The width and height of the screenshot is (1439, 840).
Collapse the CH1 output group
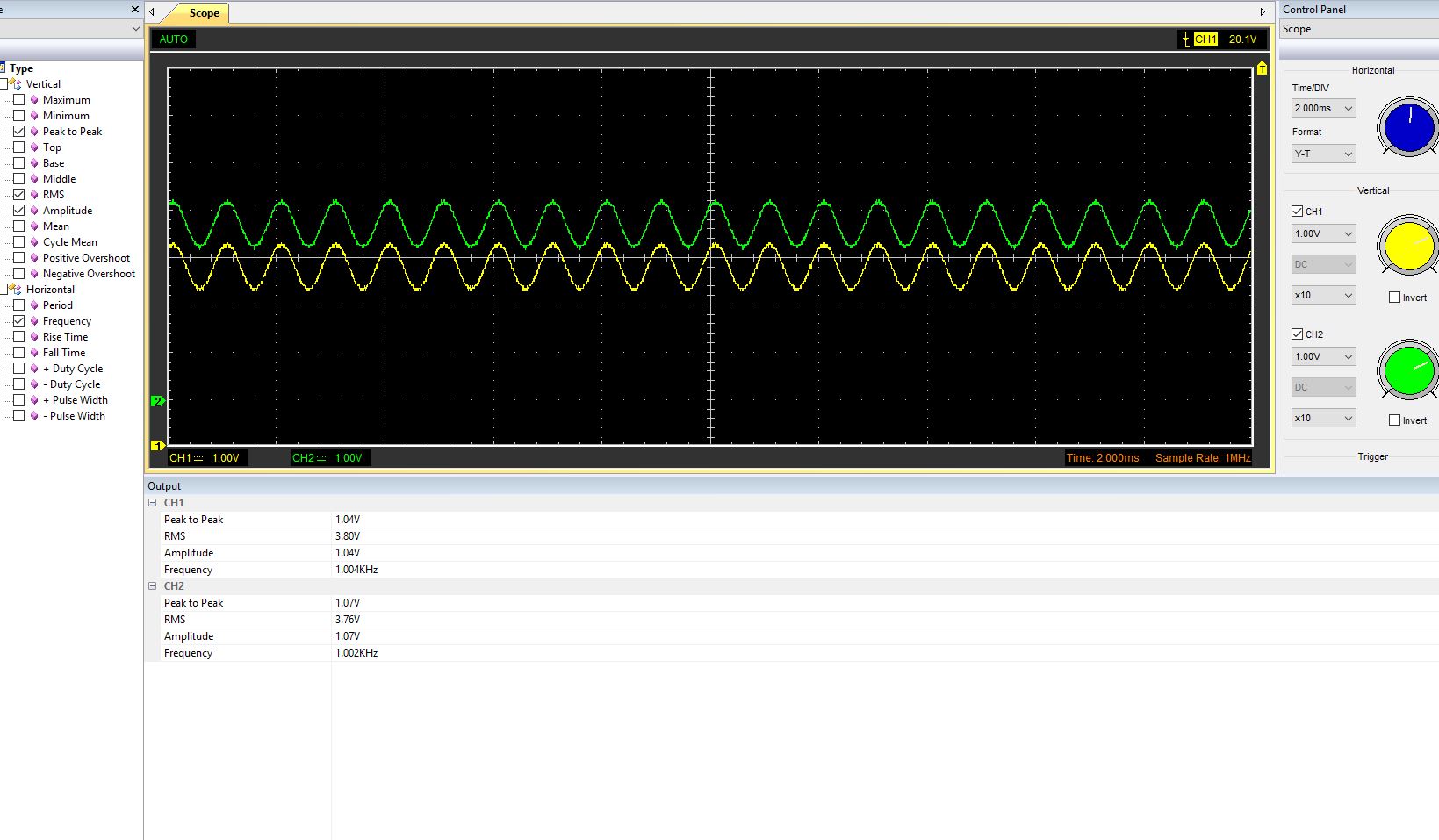click(x=153, y=503)
